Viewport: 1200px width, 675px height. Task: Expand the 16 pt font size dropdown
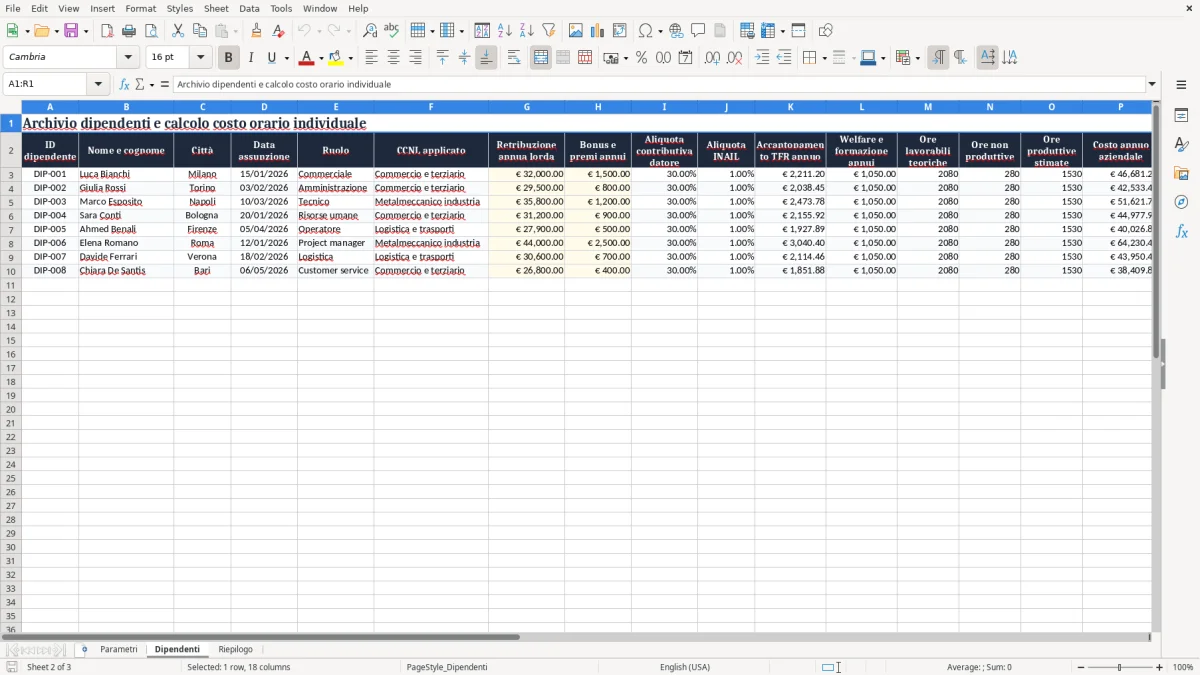pyautogui.click(x=200, y=58)
